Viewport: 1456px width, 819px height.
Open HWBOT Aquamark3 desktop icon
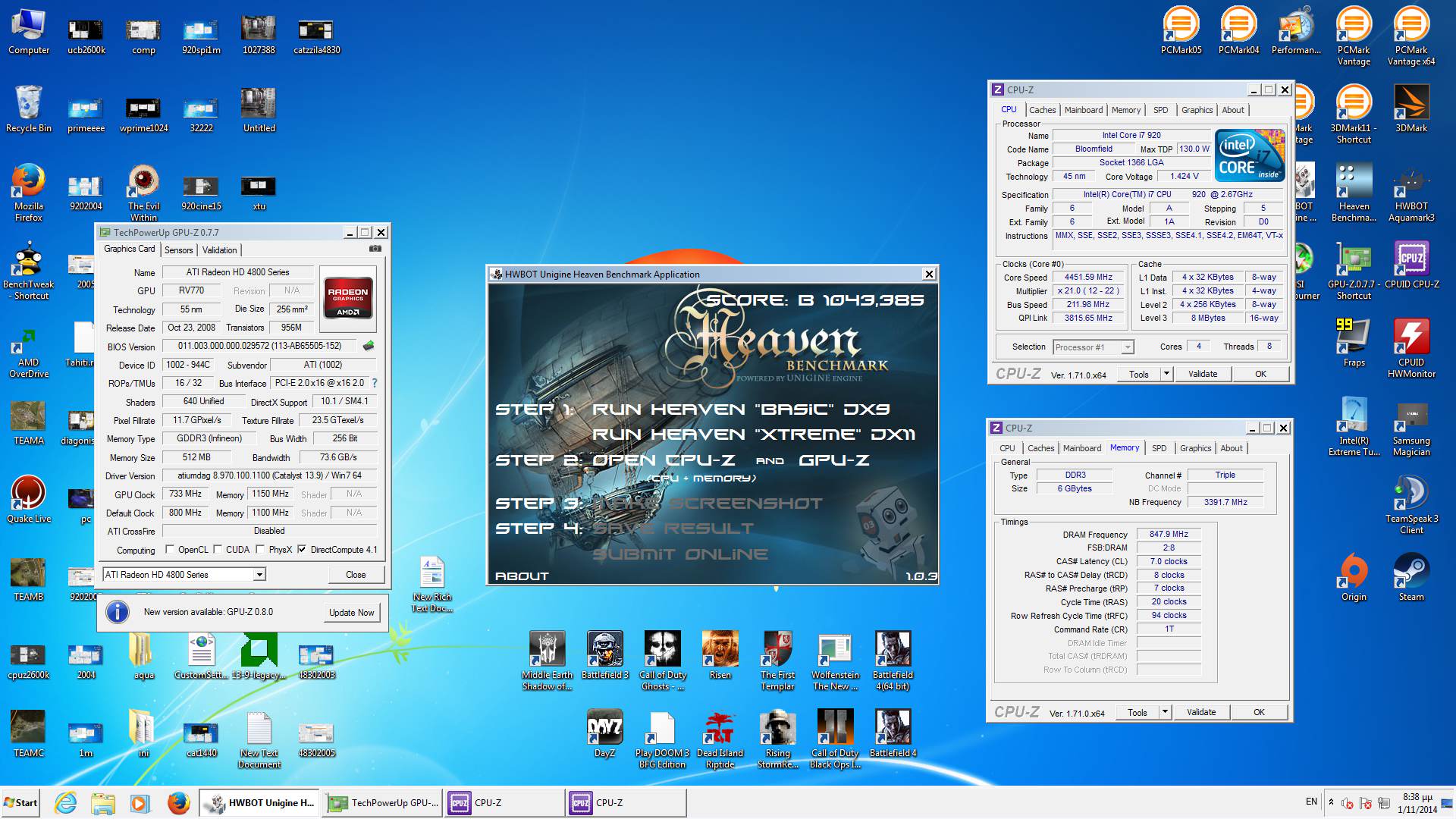point(1411,193)
